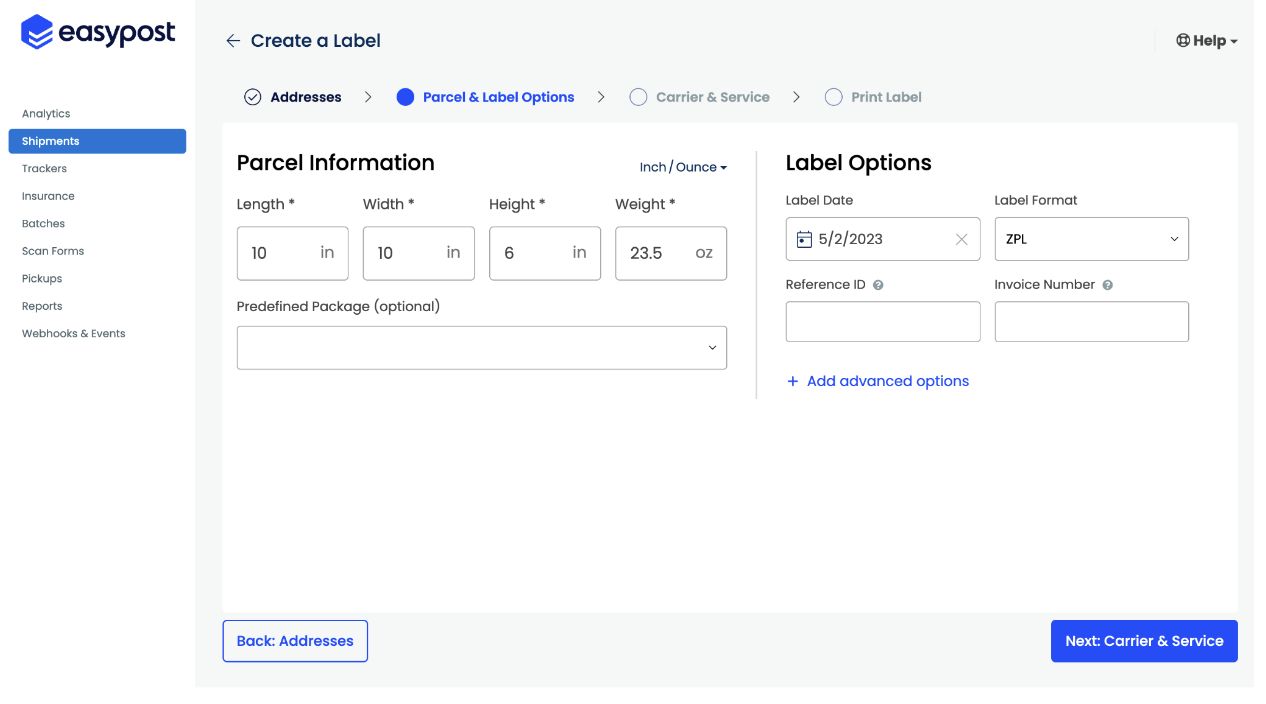
Task: Expand the Predefined Package dropdown
Action: 482,348
